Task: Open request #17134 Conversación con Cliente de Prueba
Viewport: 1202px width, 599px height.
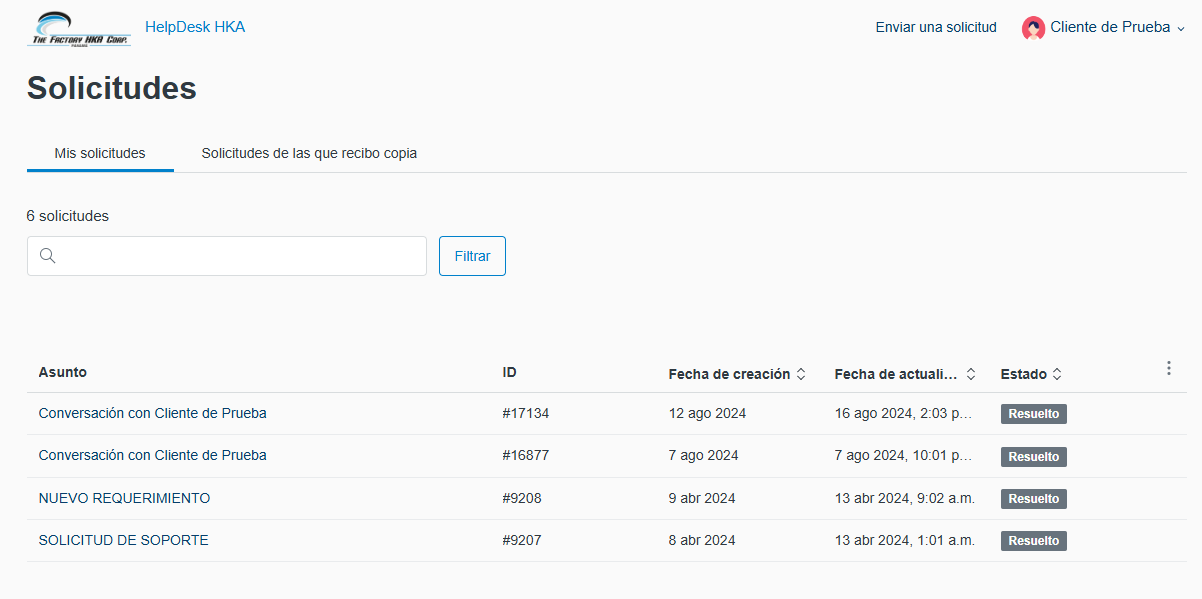Action: pyautogui.click(x=152, y=413)
